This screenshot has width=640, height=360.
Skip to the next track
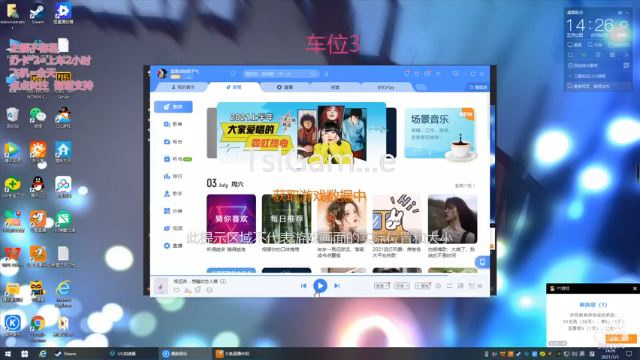(337, 286)
